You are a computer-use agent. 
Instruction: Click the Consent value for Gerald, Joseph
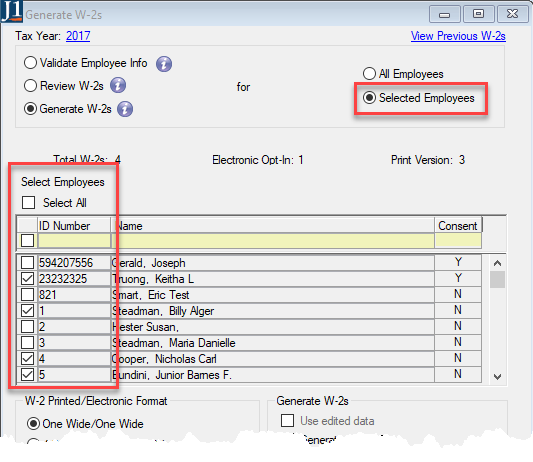(458, 262)
